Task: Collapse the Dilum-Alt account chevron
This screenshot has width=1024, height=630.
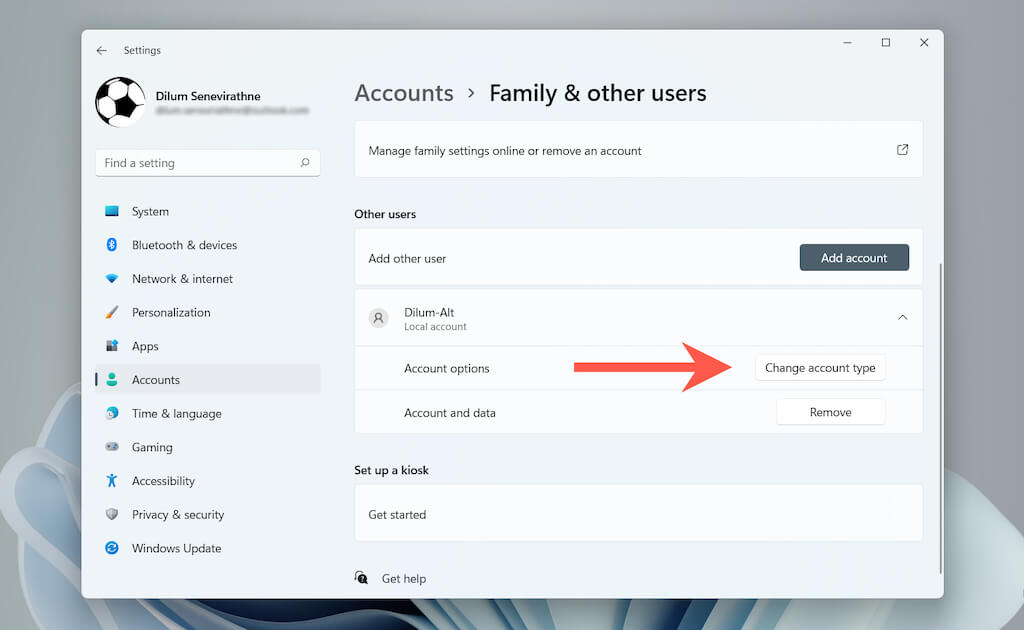Action: click(902, 317)
